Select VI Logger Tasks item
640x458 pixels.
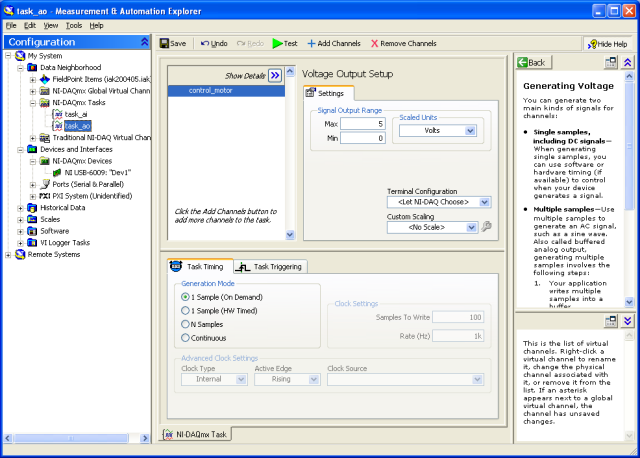tap(65, 243)
